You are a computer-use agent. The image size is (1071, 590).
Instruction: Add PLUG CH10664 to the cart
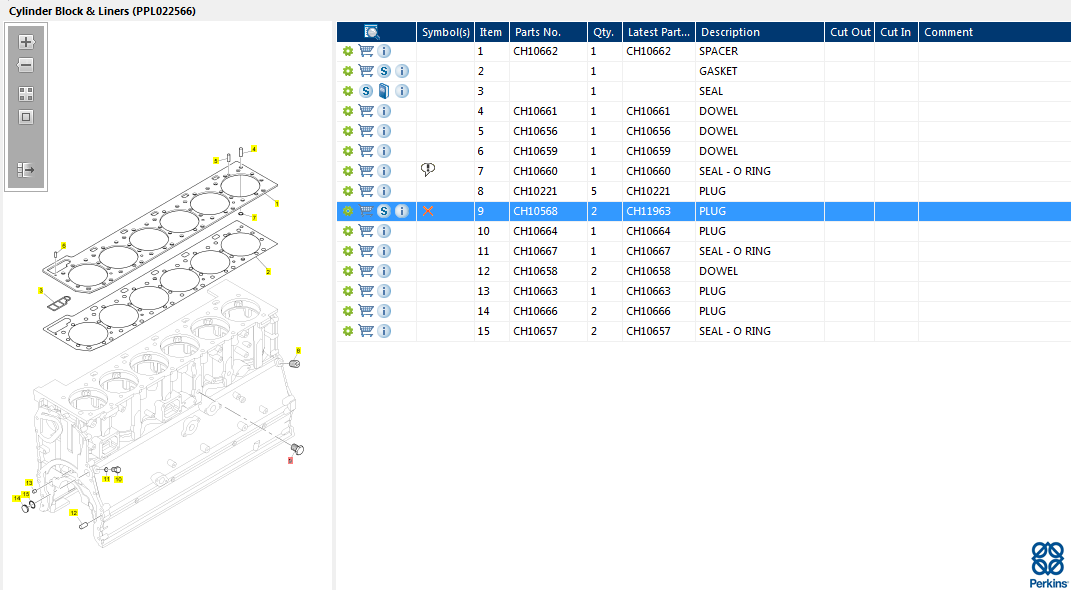366,231
